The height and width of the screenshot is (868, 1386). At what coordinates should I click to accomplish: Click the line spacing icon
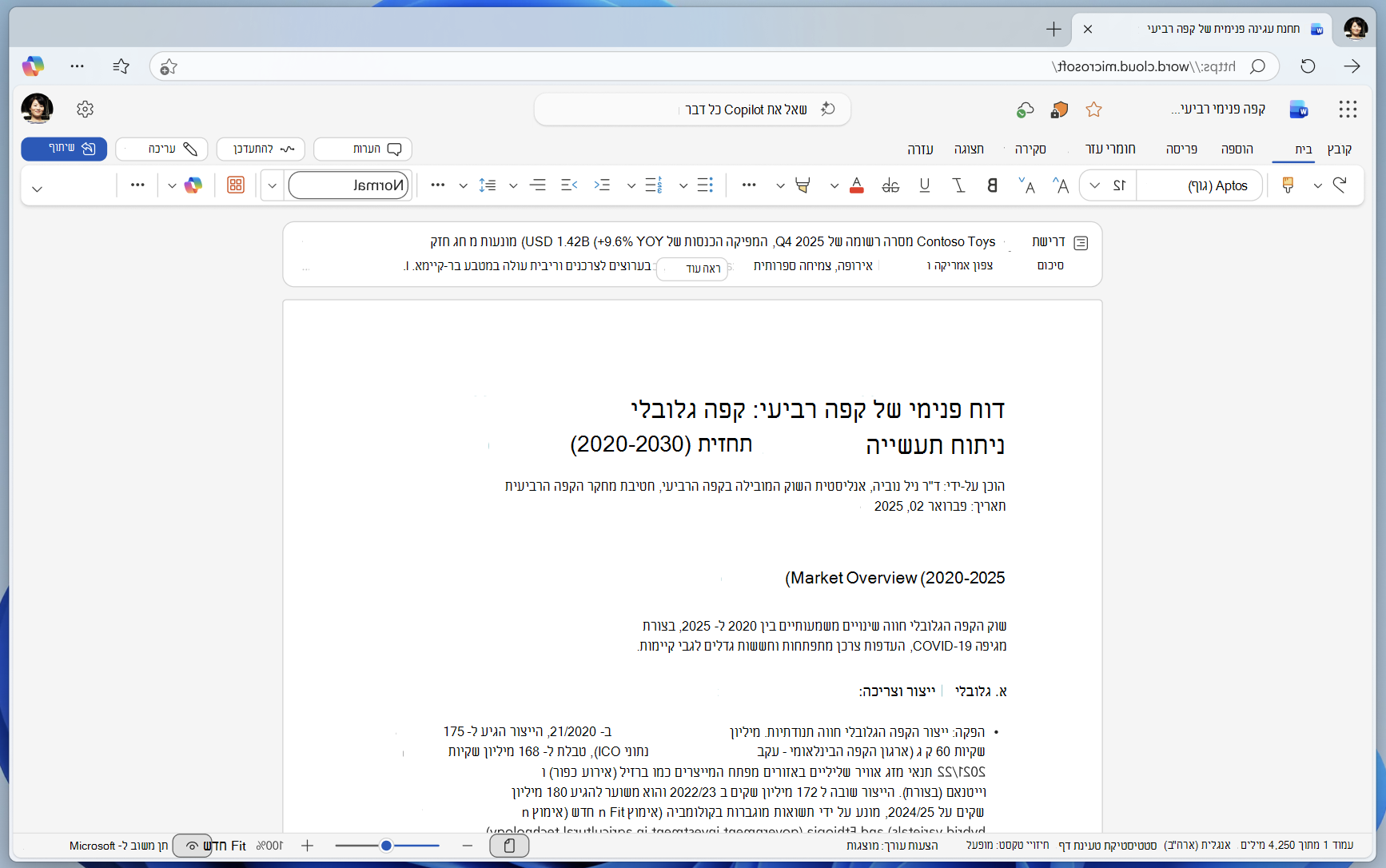pos(488,185)
